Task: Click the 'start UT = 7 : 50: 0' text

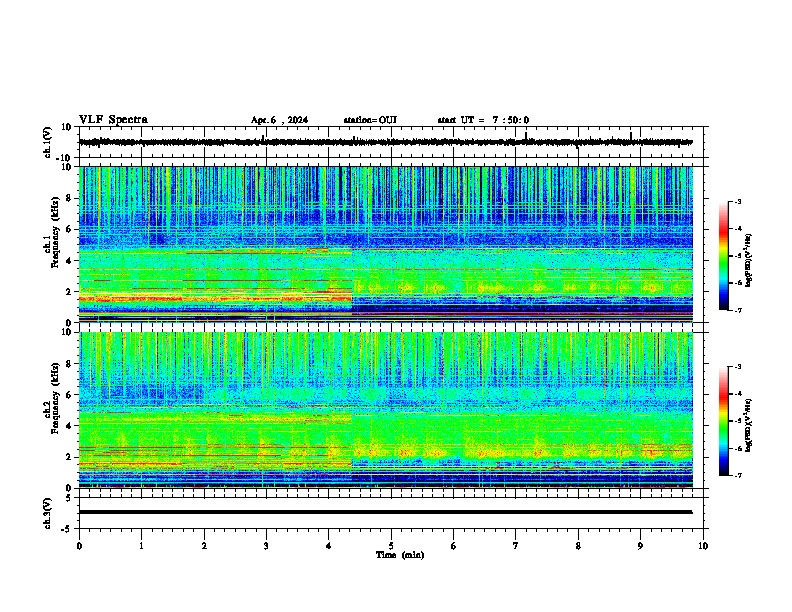Action: [483, 120]
